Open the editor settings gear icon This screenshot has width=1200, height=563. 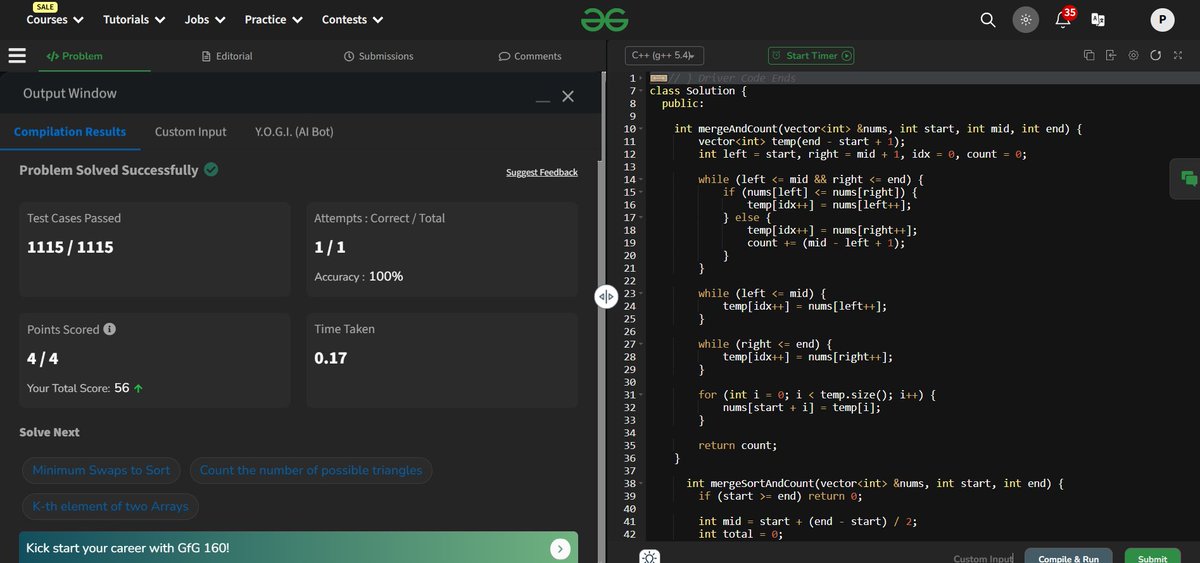pyautogui.click(x=1134, y=55)
